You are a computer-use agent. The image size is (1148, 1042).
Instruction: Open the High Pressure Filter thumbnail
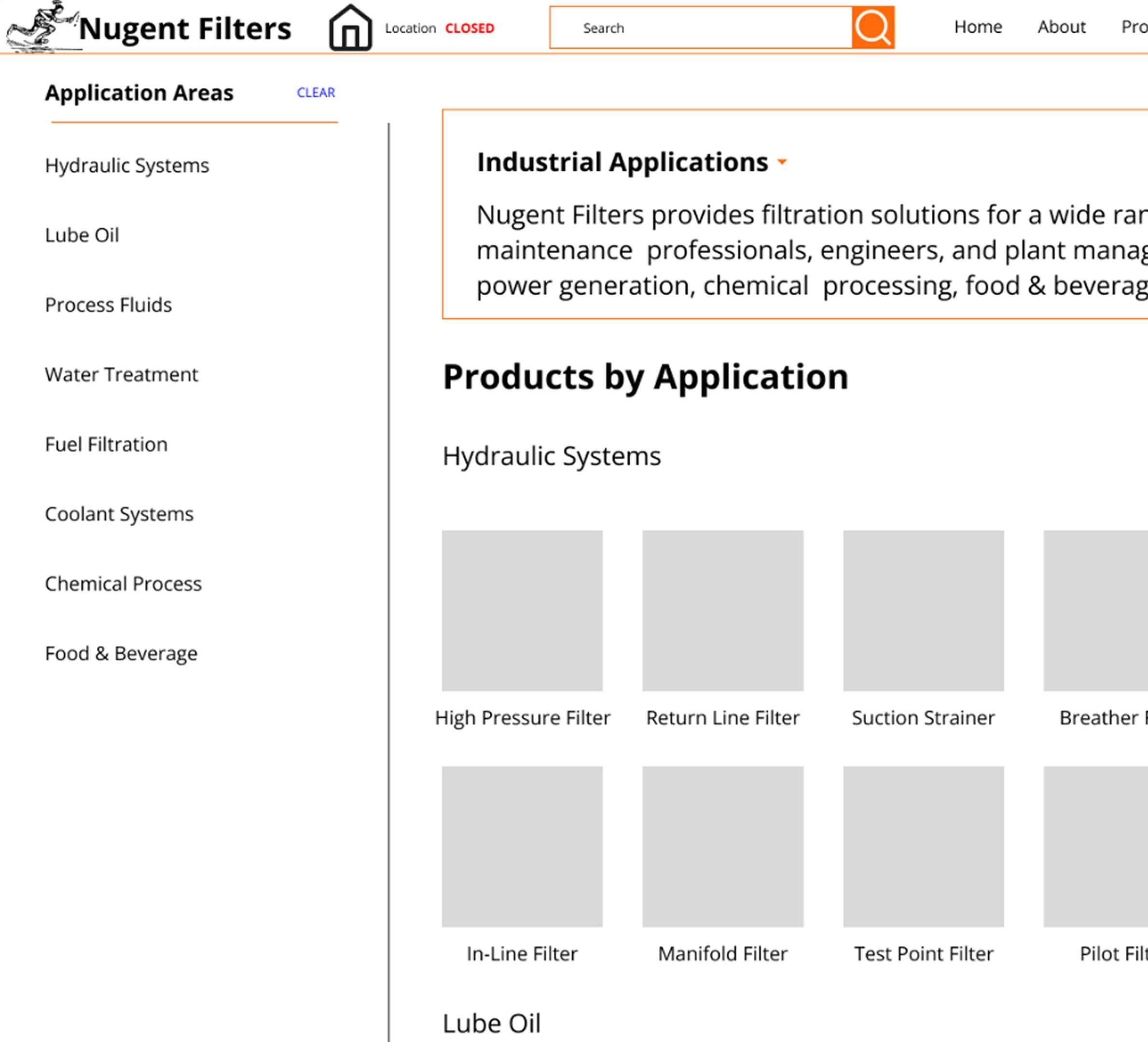(522, 611)
